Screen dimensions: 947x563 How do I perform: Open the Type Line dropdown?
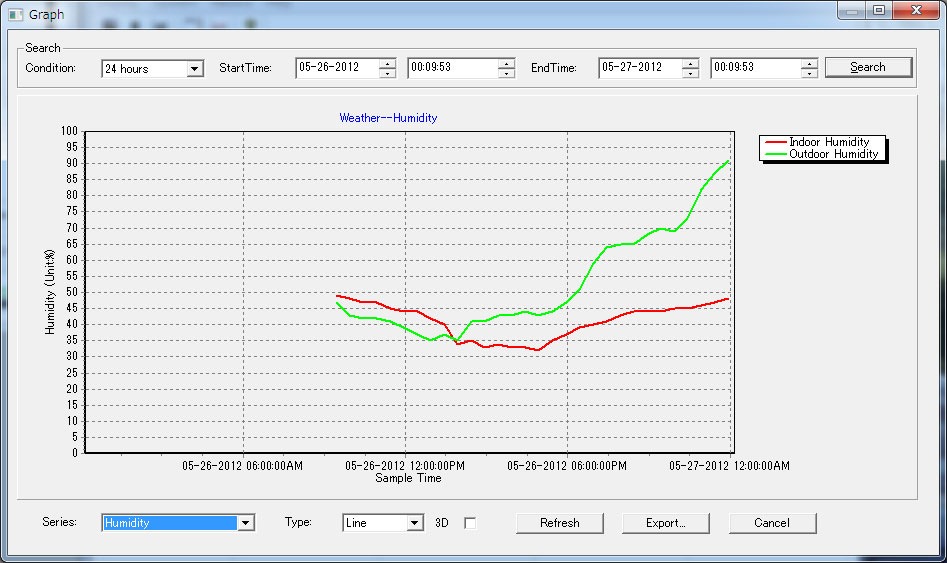tap(414, 523)
